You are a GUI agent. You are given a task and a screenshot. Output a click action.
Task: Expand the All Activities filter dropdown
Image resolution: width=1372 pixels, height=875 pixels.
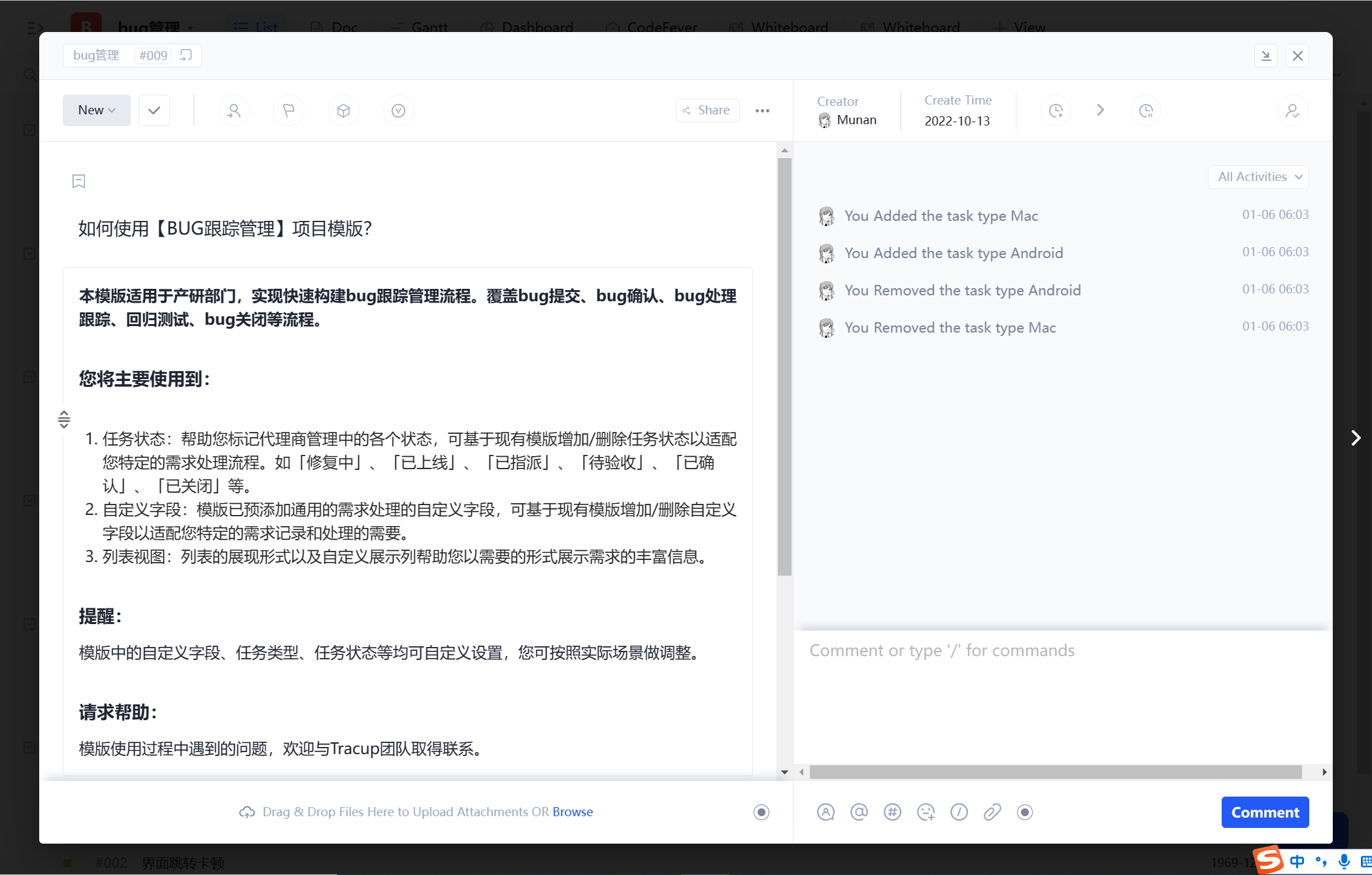click(x=1259, y=177)
